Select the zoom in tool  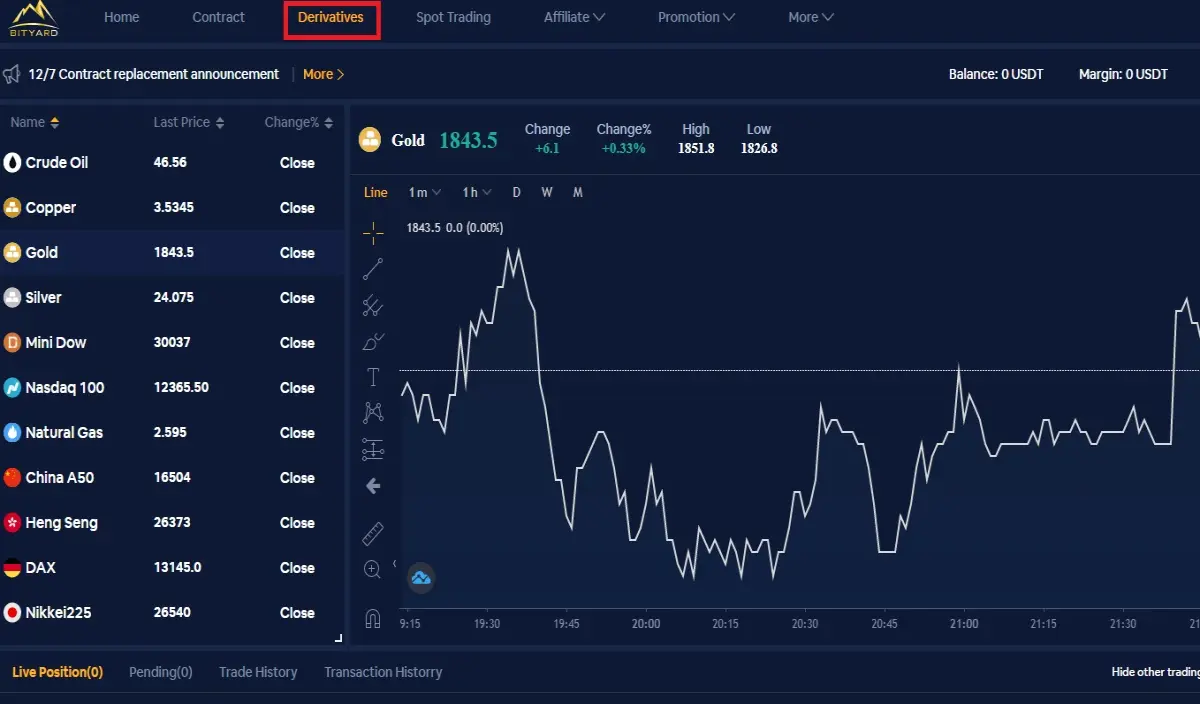373,569
